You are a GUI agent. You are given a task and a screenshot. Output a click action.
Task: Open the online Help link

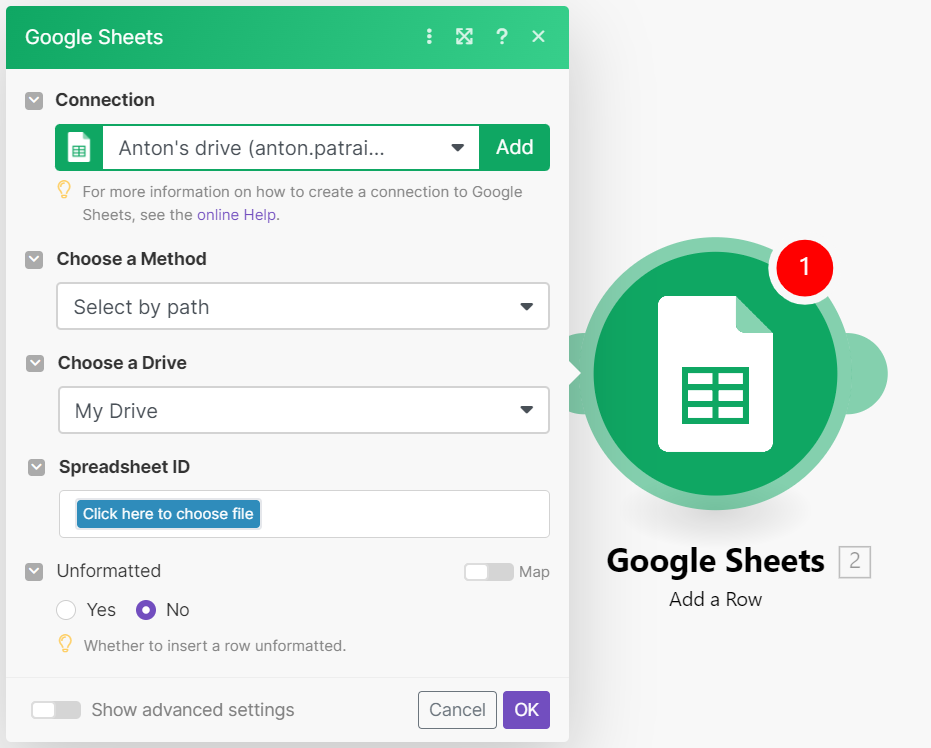237,214
